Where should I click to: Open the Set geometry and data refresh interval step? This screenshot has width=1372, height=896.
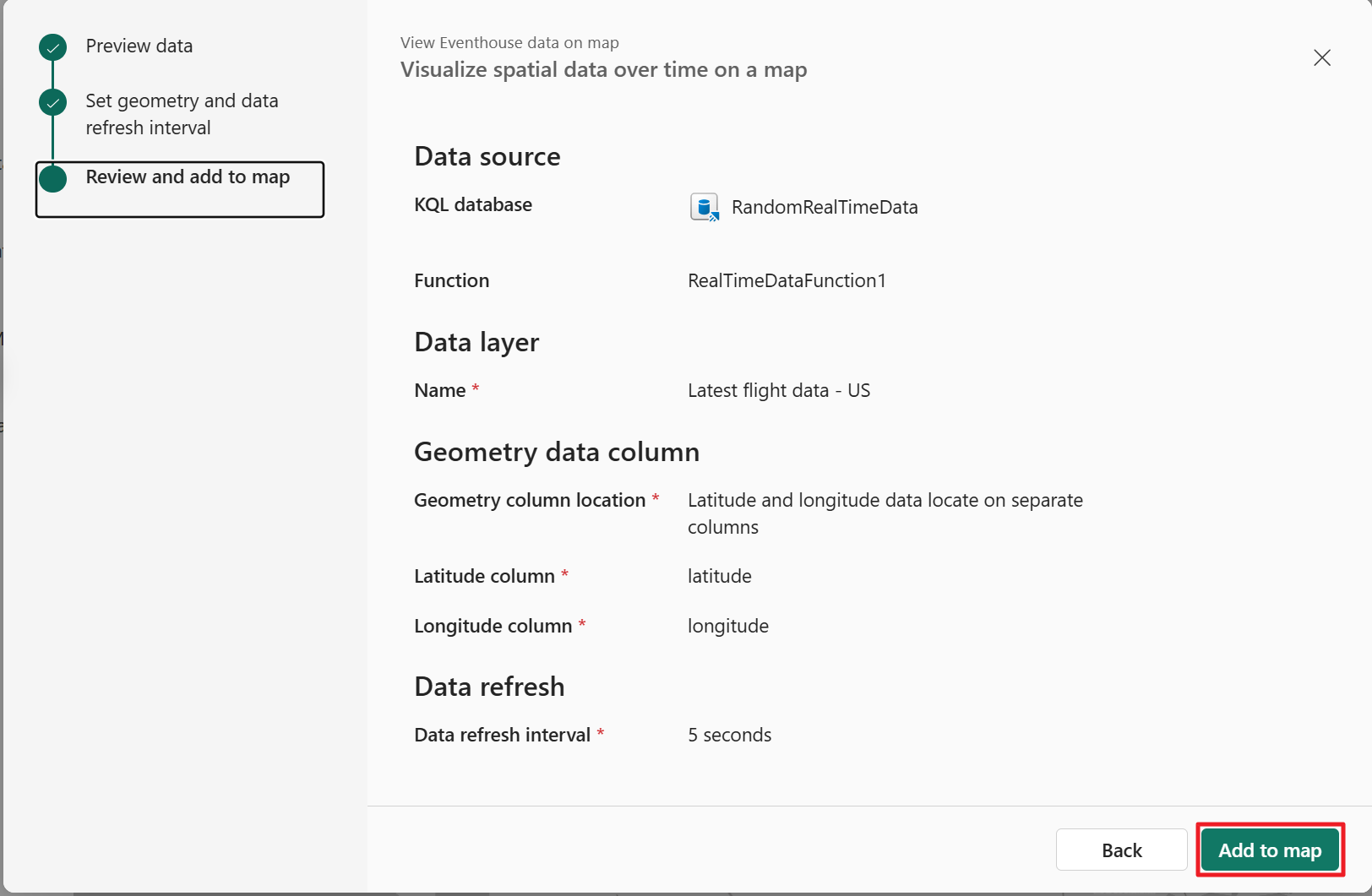point(182,113)
